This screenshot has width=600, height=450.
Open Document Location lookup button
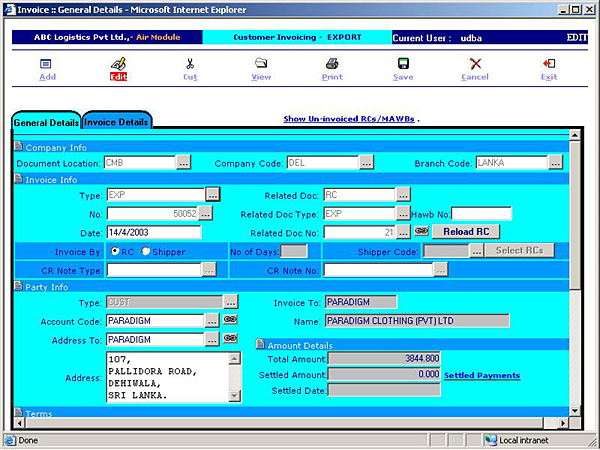184,163
